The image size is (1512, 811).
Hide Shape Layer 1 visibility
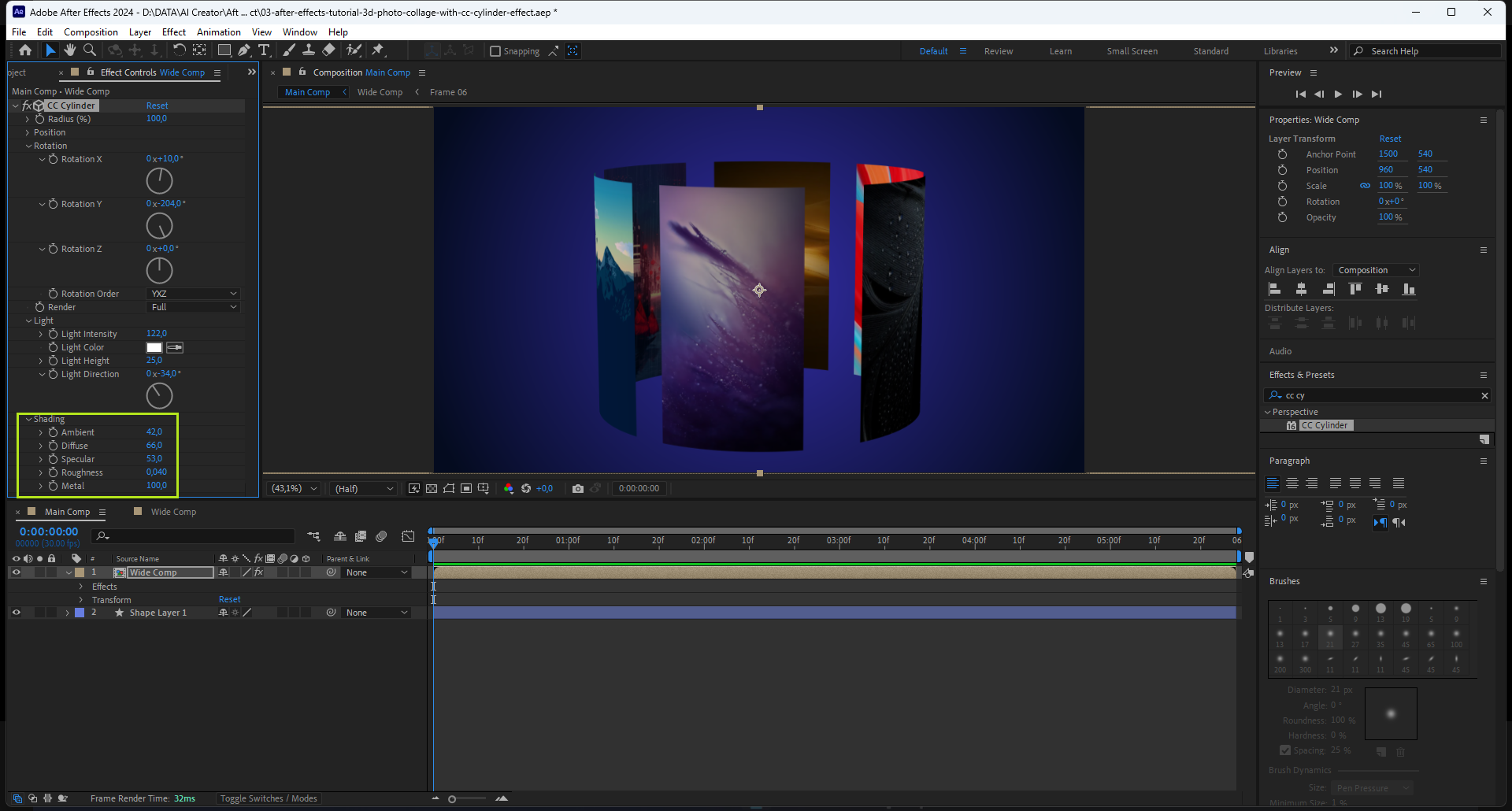click(16, 613)
